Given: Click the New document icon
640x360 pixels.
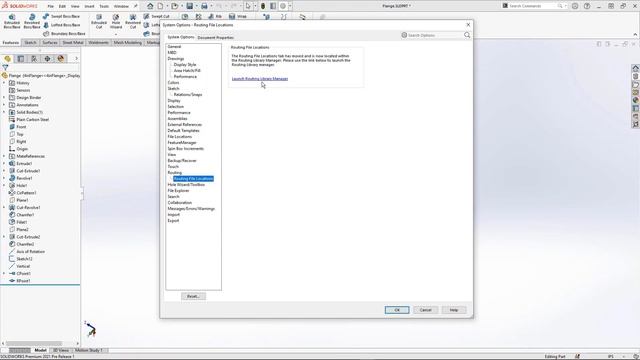Looking at the screenshot, I should 160,6.
